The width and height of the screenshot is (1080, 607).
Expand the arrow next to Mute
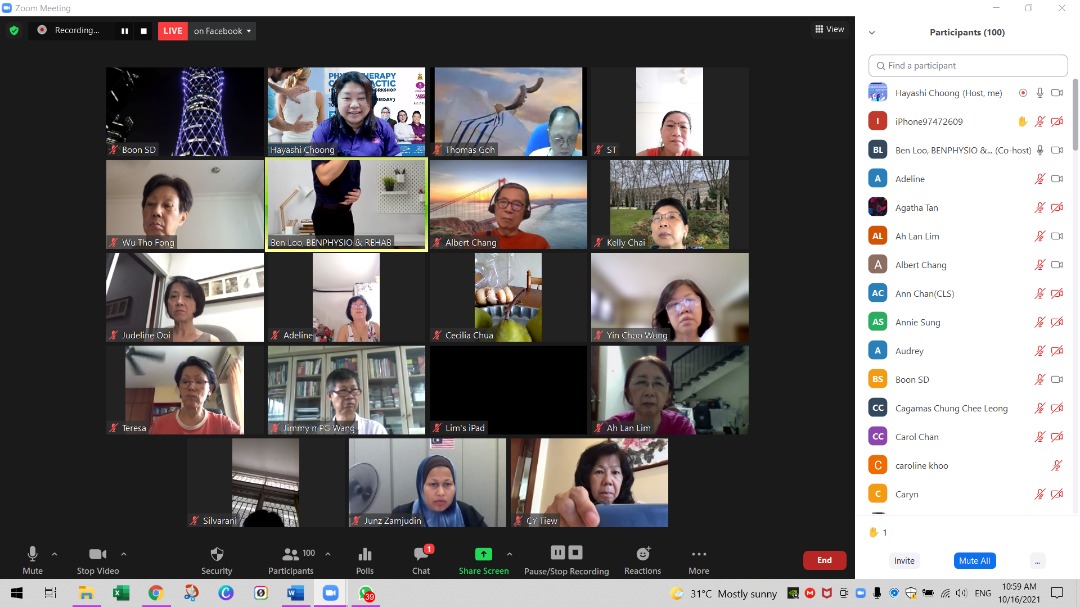point(54,553)
